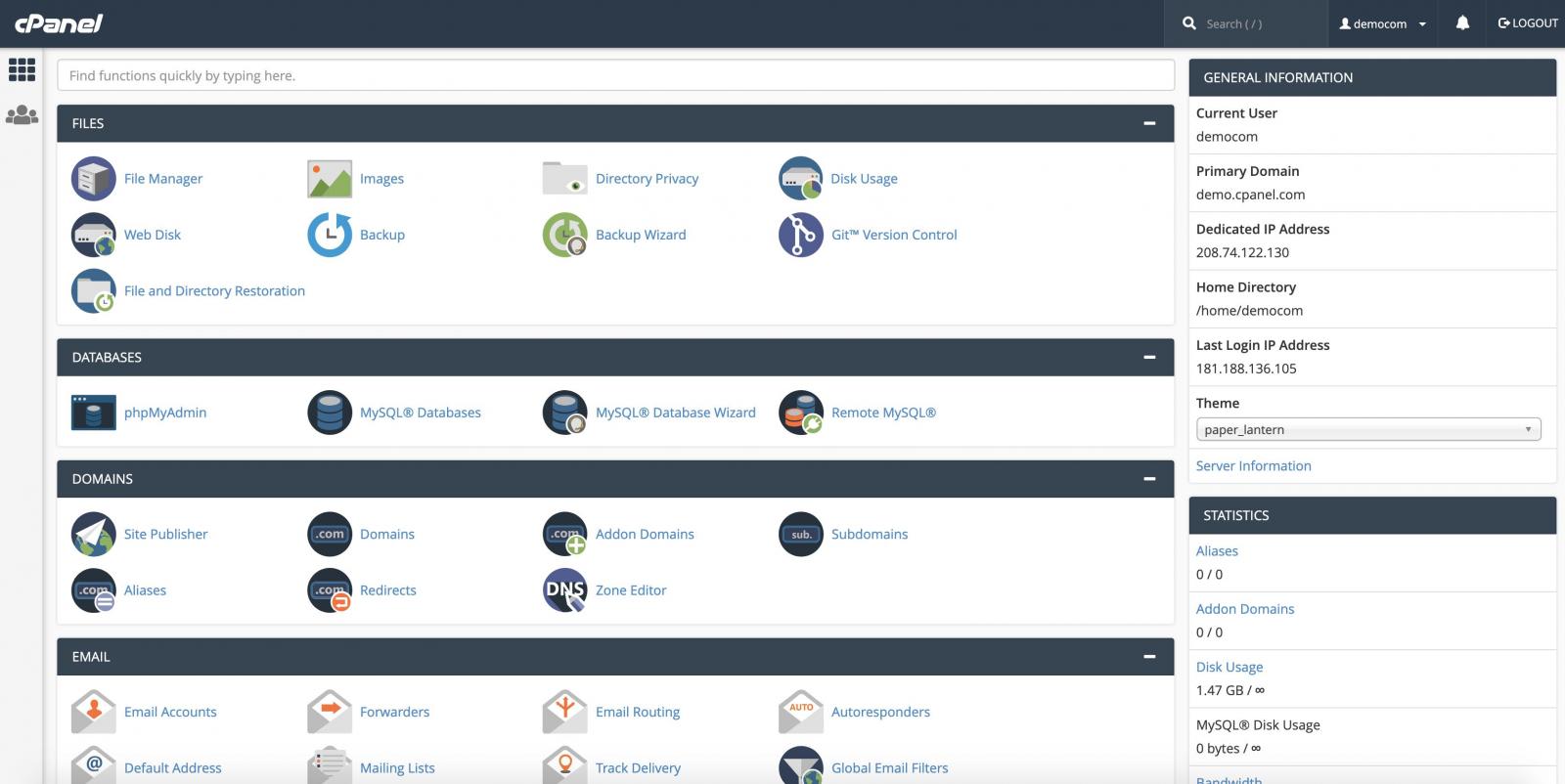This screenshot has width=1565, height=784.
Task: Click the Email Accounts envelope icon
Action: (94, 712)
